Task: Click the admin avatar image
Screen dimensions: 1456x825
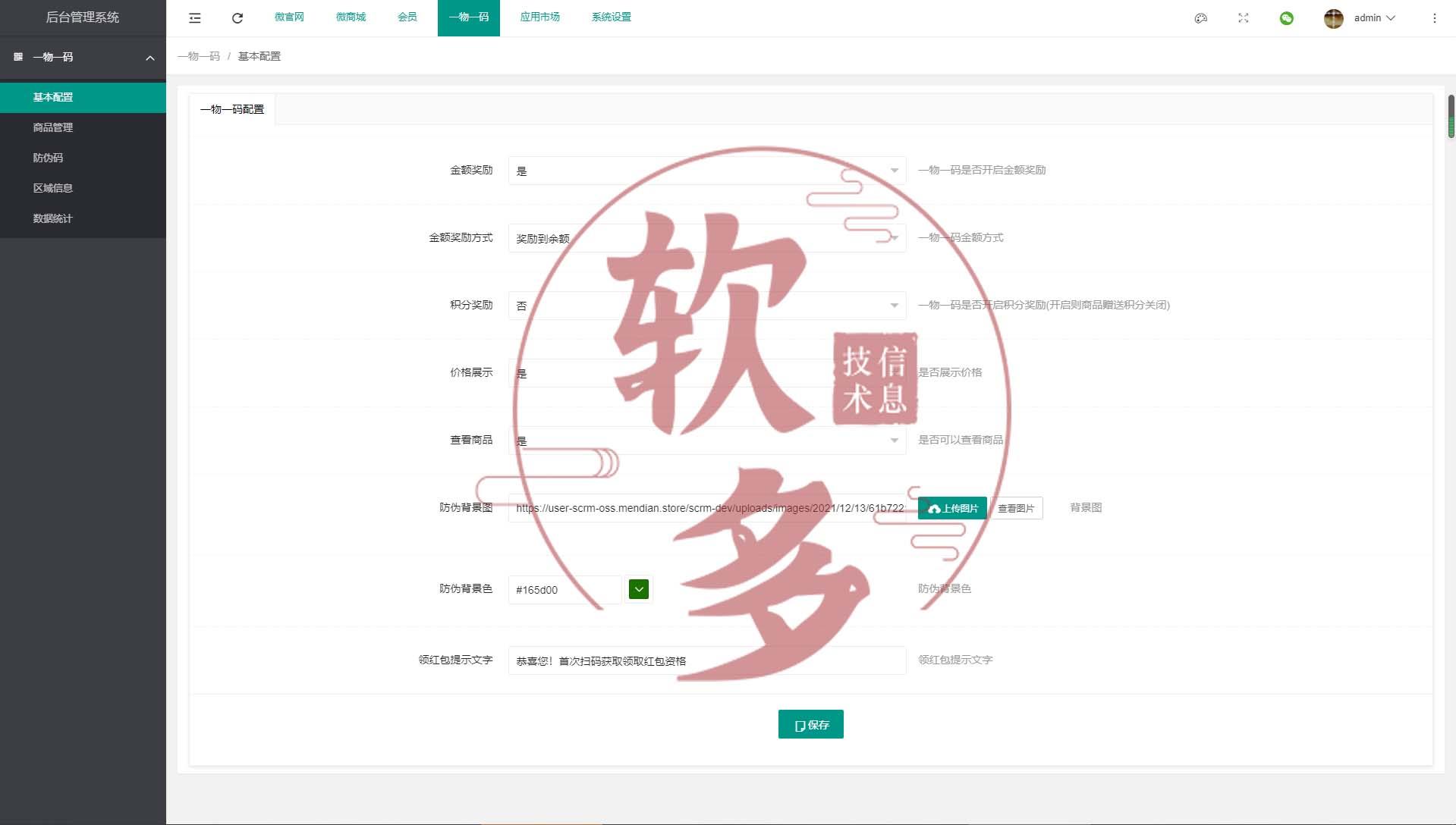Action: (1334, 17)
